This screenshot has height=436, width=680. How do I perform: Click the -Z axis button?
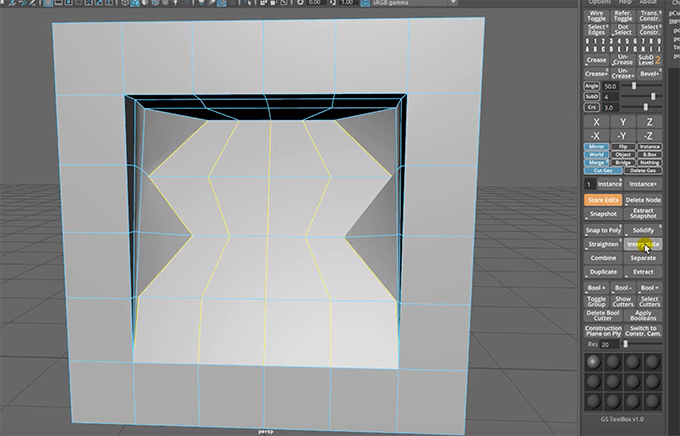649,135
